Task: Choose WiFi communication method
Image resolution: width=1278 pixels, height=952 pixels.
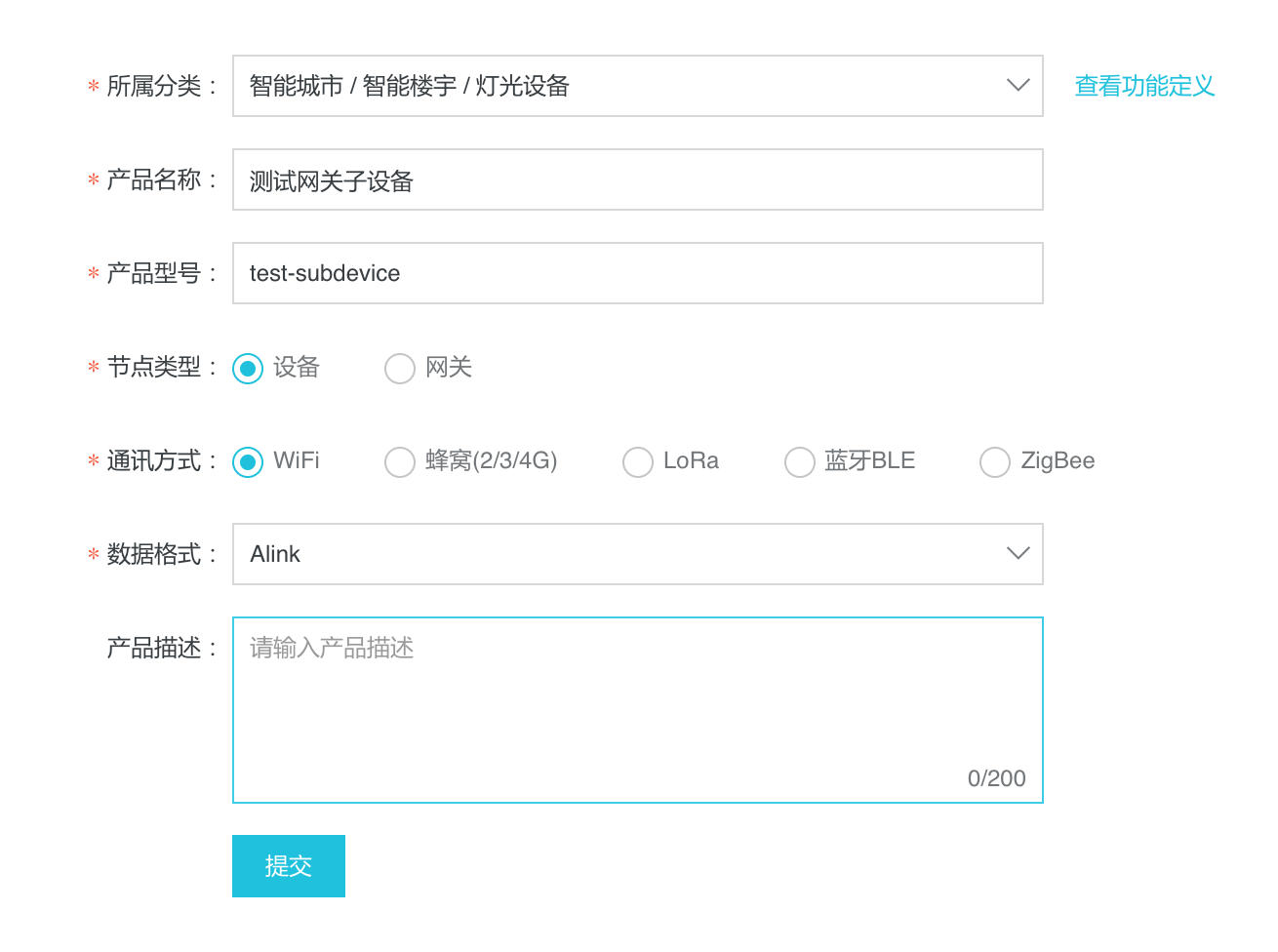Action: [x=248, y=461]
